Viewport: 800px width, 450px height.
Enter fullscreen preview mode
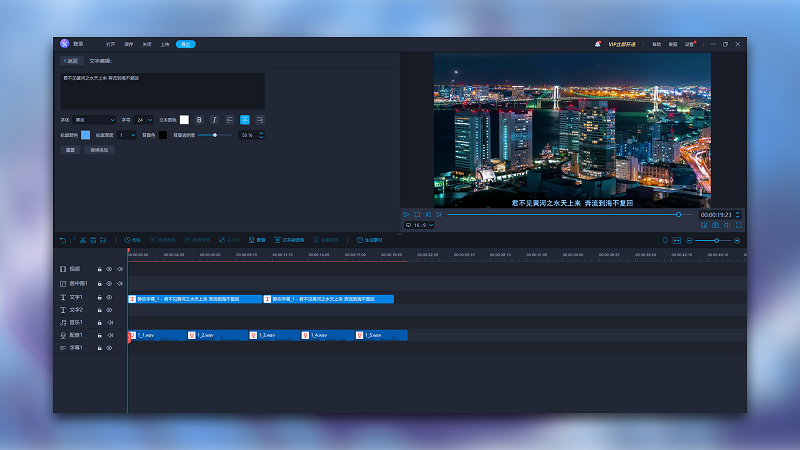738,225
